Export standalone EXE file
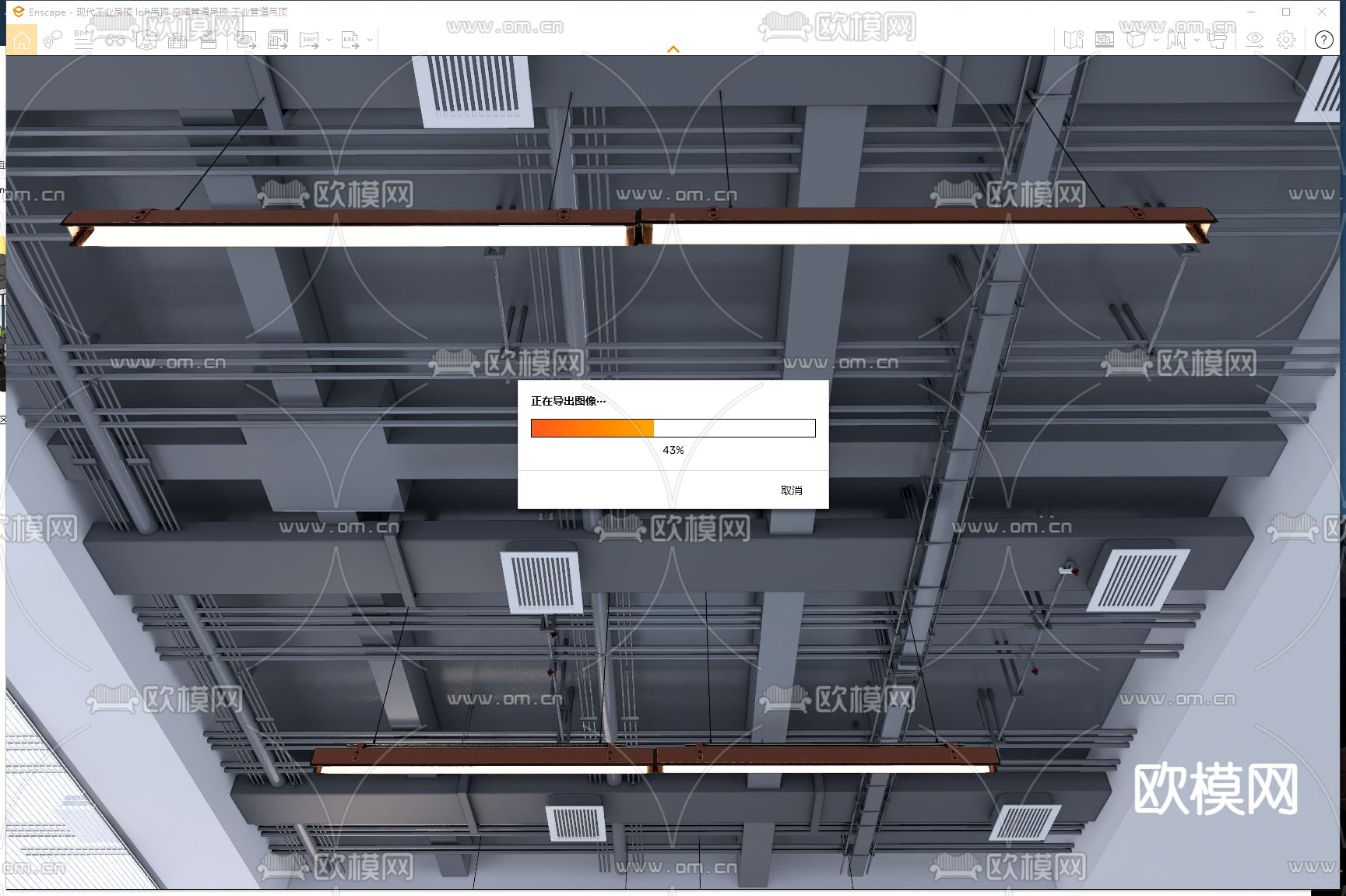 [x=350, y=40]
